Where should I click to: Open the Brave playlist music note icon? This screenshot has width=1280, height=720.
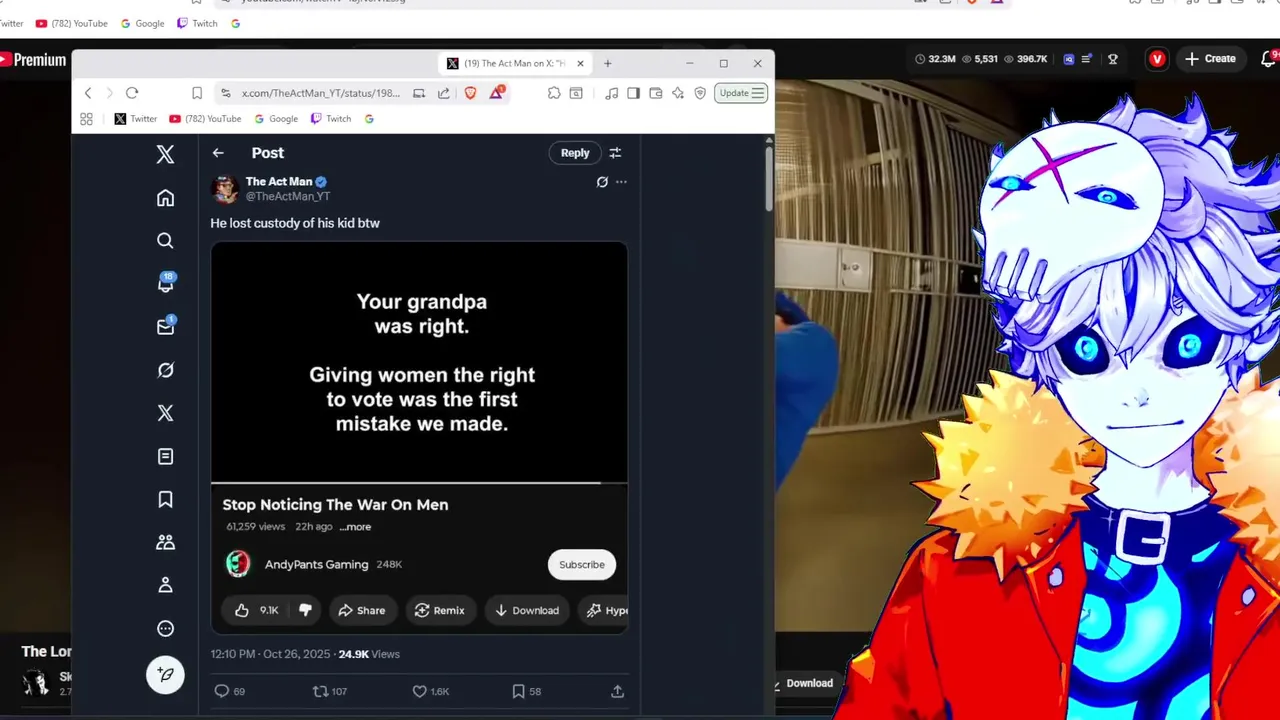(611, 93)
